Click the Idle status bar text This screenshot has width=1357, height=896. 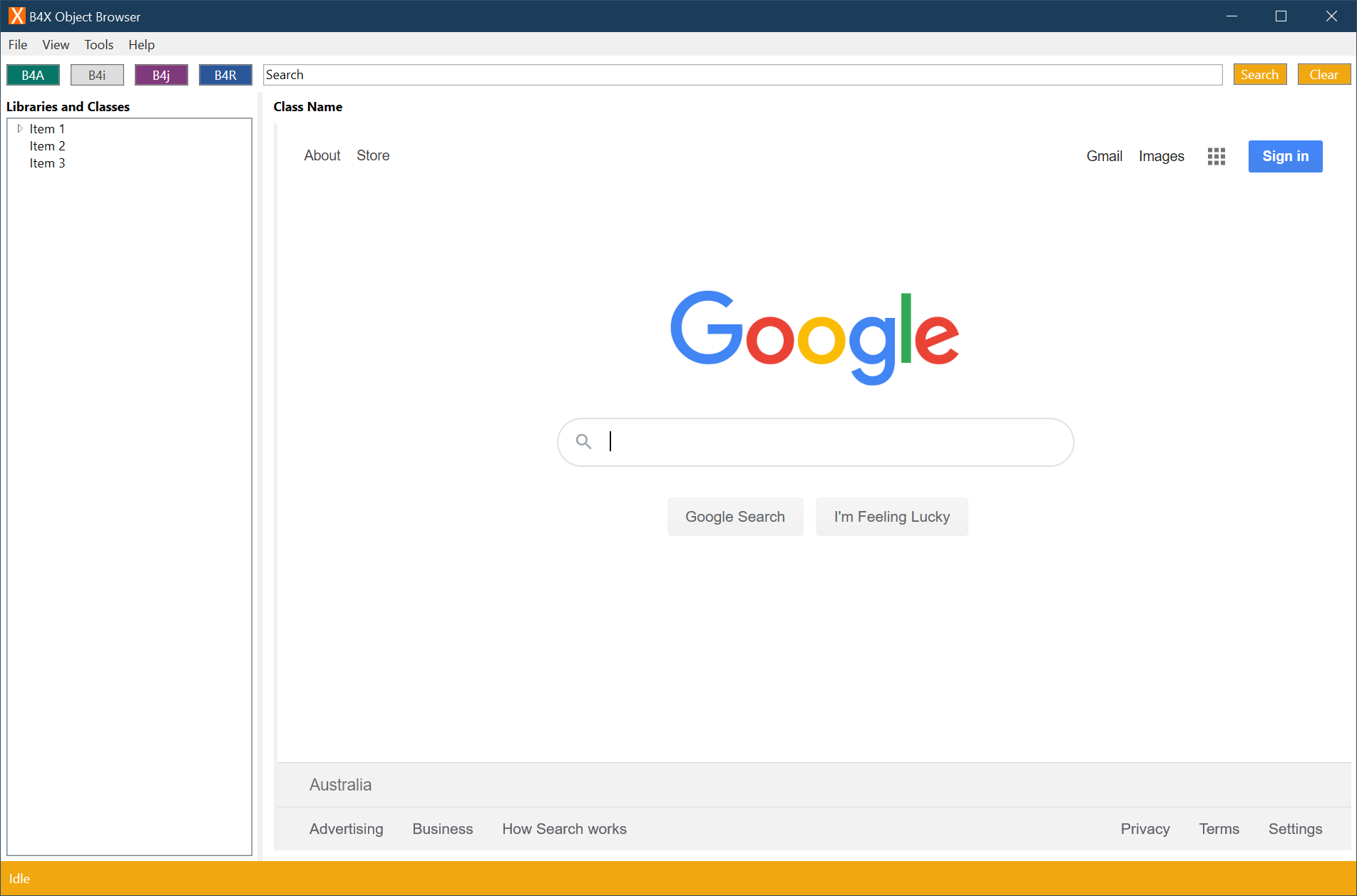[x=19, y=879]
